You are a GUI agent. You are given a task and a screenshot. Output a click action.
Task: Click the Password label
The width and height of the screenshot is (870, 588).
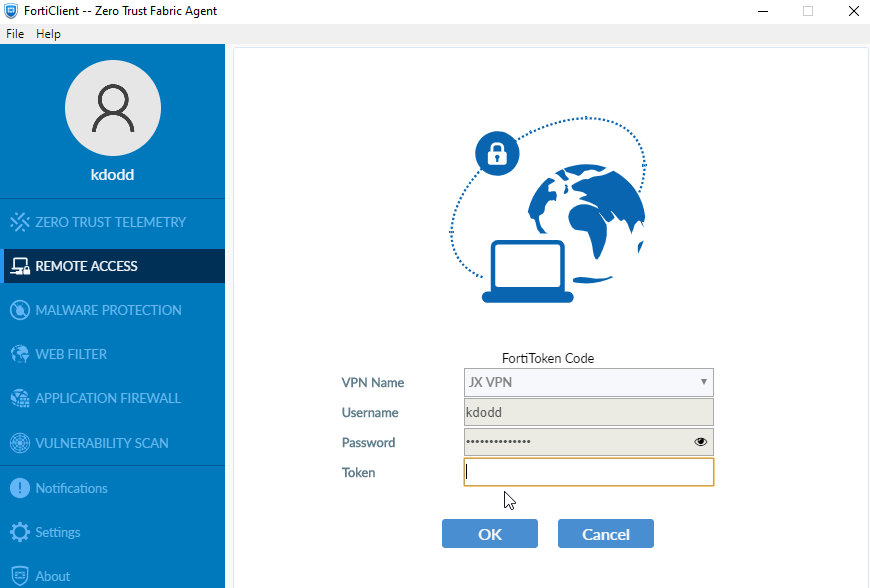click(368, 443)
